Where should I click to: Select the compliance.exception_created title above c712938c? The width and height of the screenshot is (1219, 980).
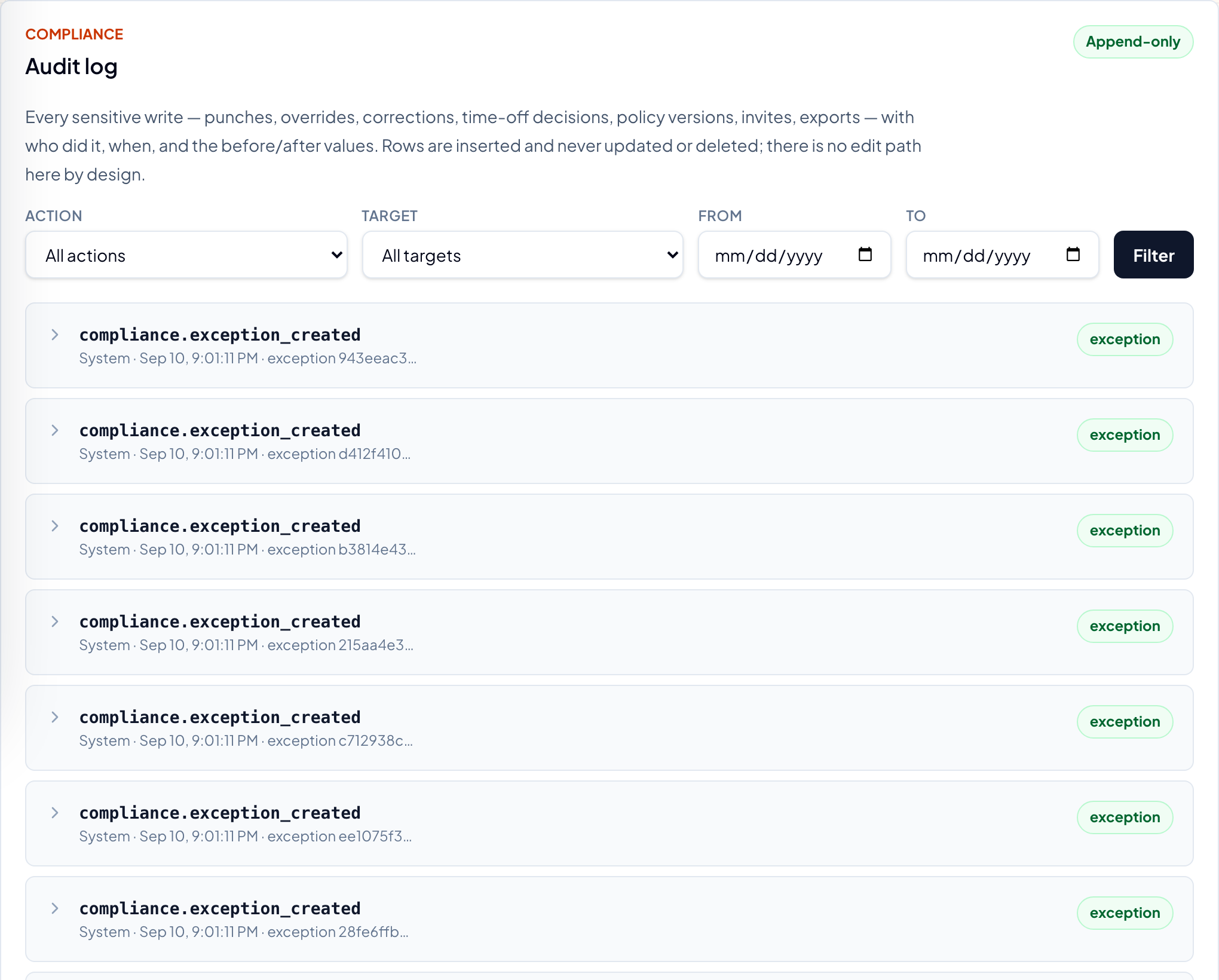pyautogui.click(x=220, y=717)
